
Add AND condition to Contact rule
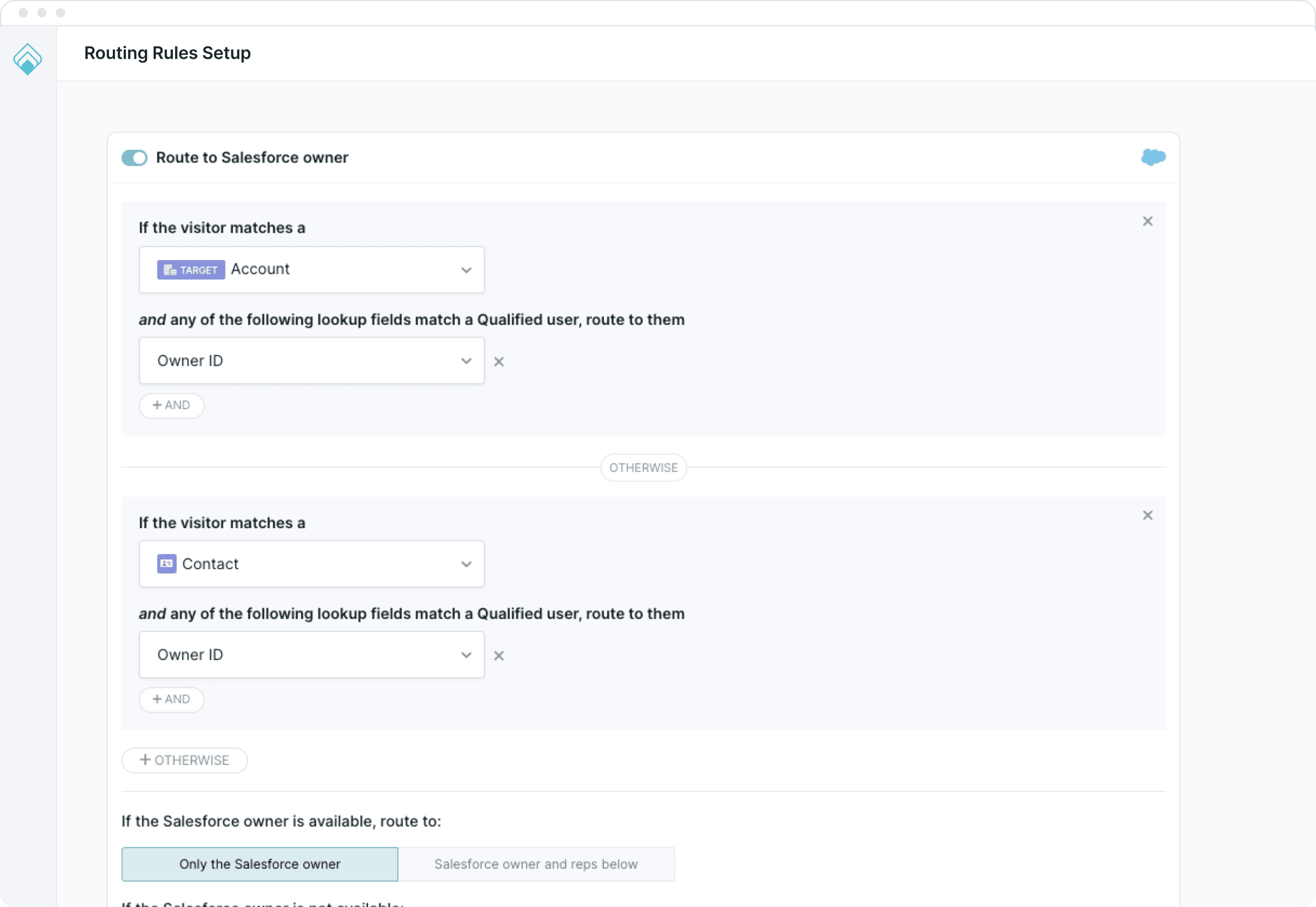pyautogui.click(x=172, y=699)
